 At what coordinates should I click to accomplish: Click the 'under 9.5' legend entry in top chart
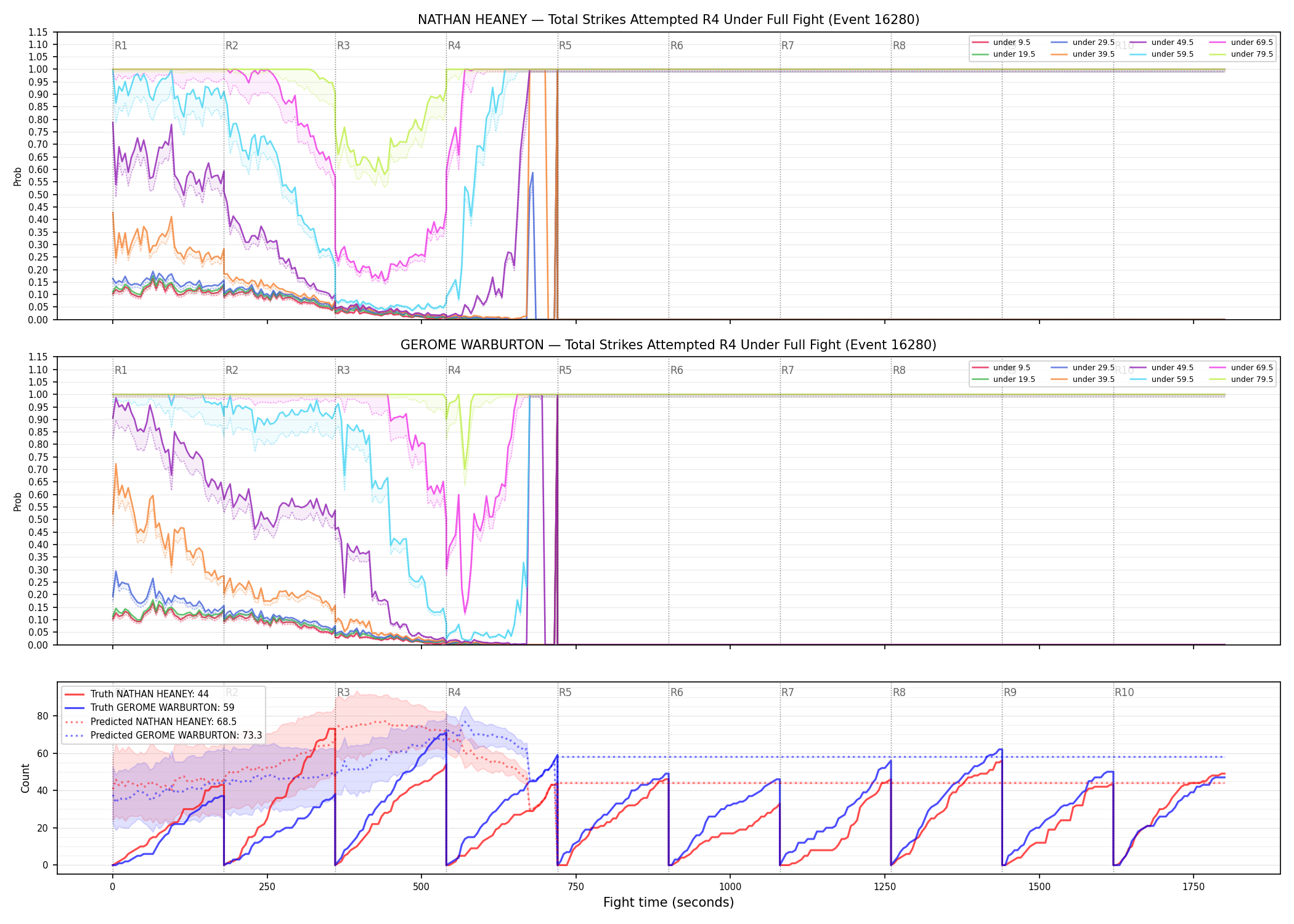pos(1001,43)
